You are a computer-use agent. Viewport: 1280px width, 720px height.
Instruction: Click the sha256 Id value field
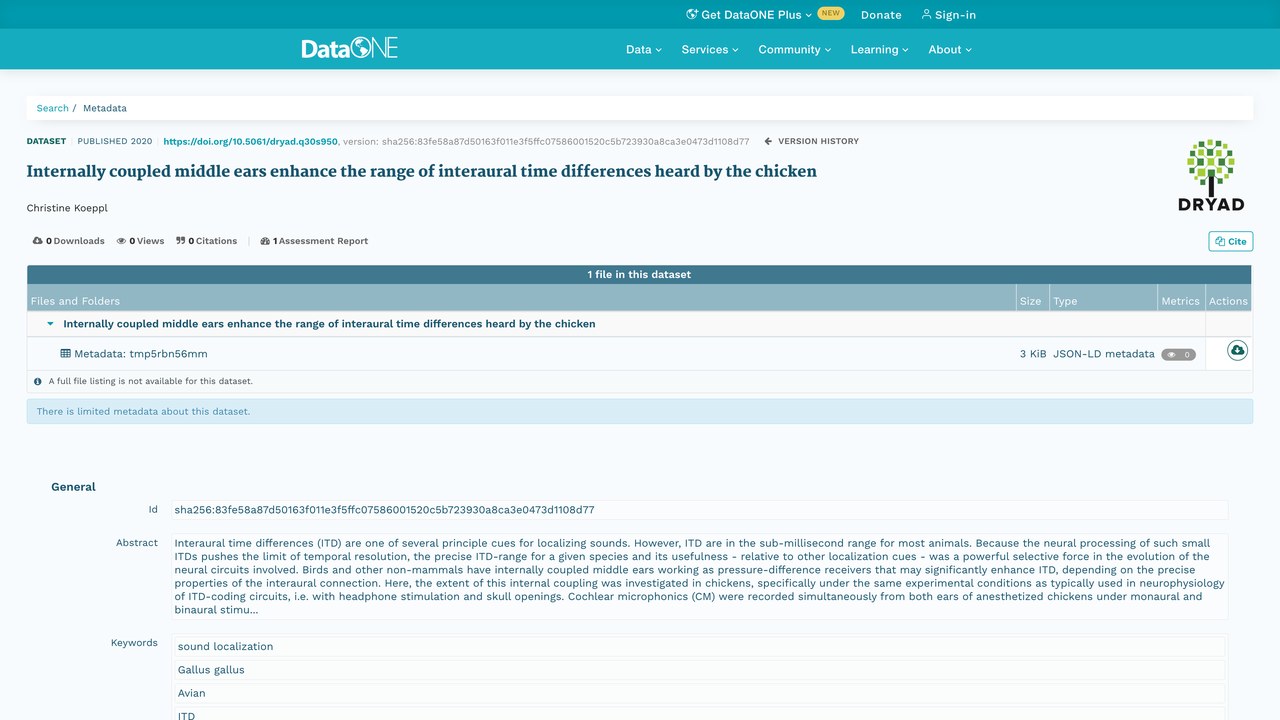click(x=699, y=510)
